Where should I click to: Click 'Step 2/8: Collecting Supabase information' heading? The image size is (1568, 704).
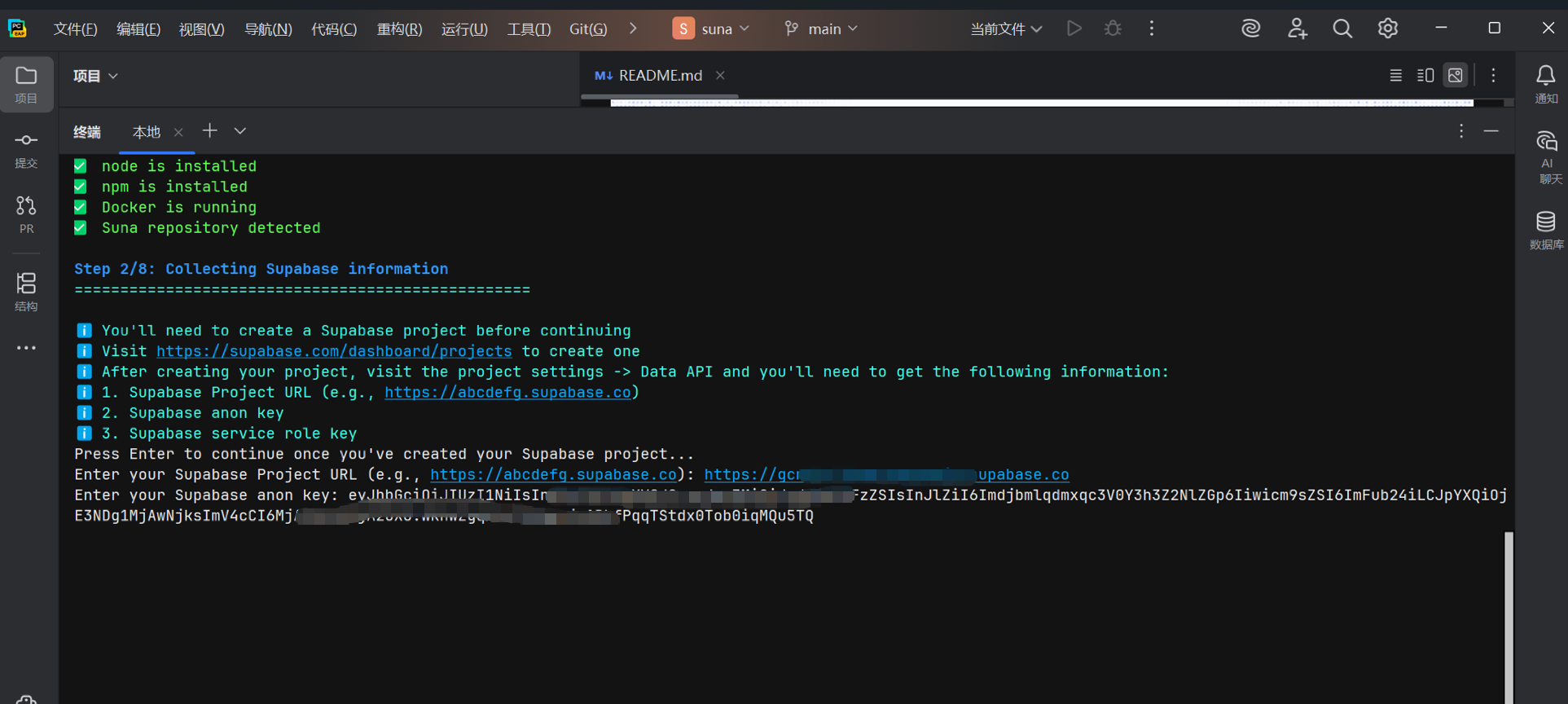pos(261,269)
